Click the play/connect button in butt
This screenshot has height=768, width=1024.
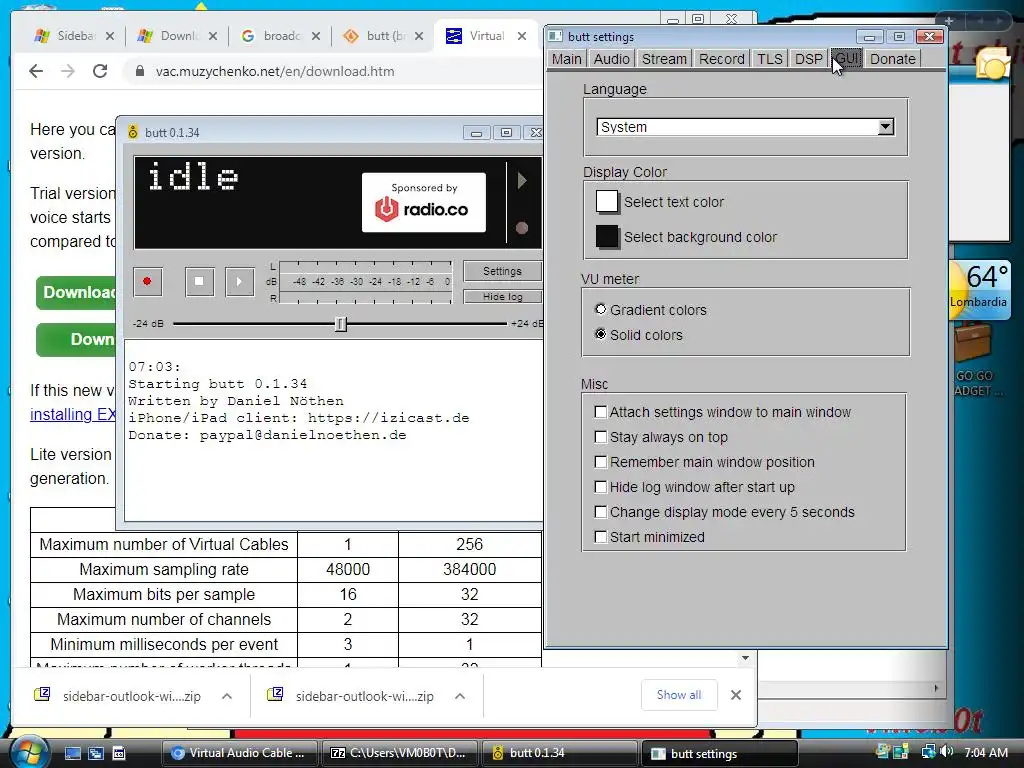coord(239,281)
